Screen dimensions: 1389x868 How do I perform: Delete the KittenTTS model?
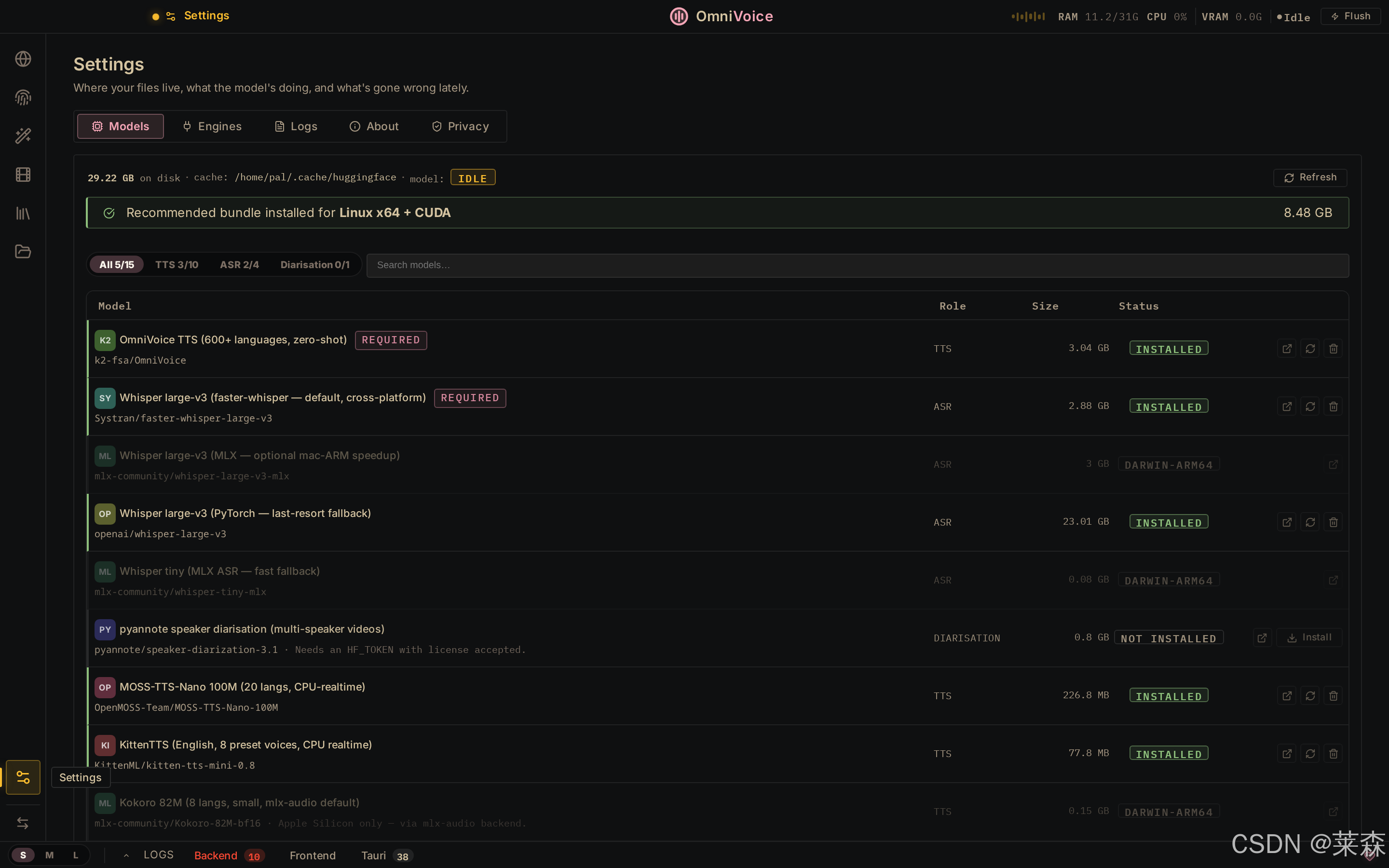click(x=1334, y=754)
